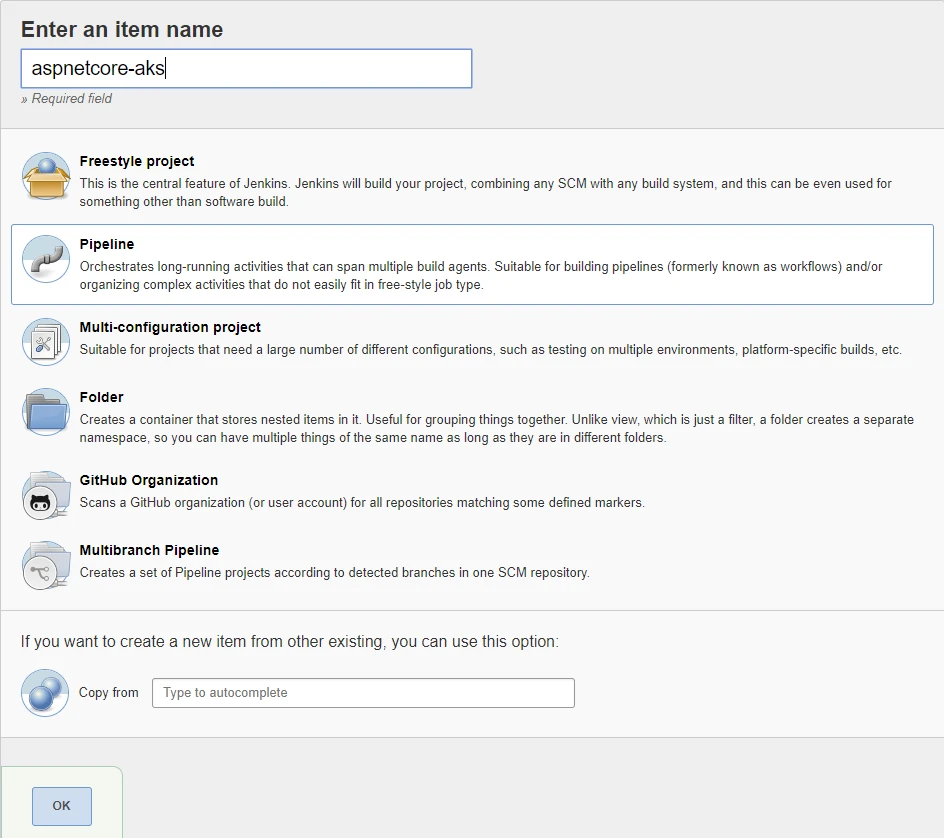The image size is (944, 838).
Task: Click the Multibranch Pipeline icon
Action: [46, 565]
